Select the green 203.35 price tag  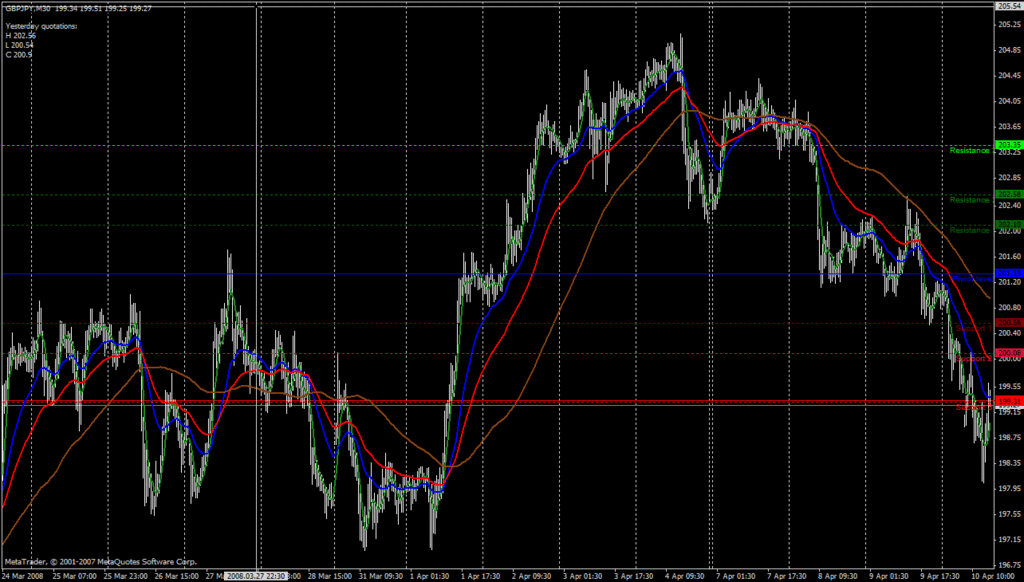pos(1009,144)
